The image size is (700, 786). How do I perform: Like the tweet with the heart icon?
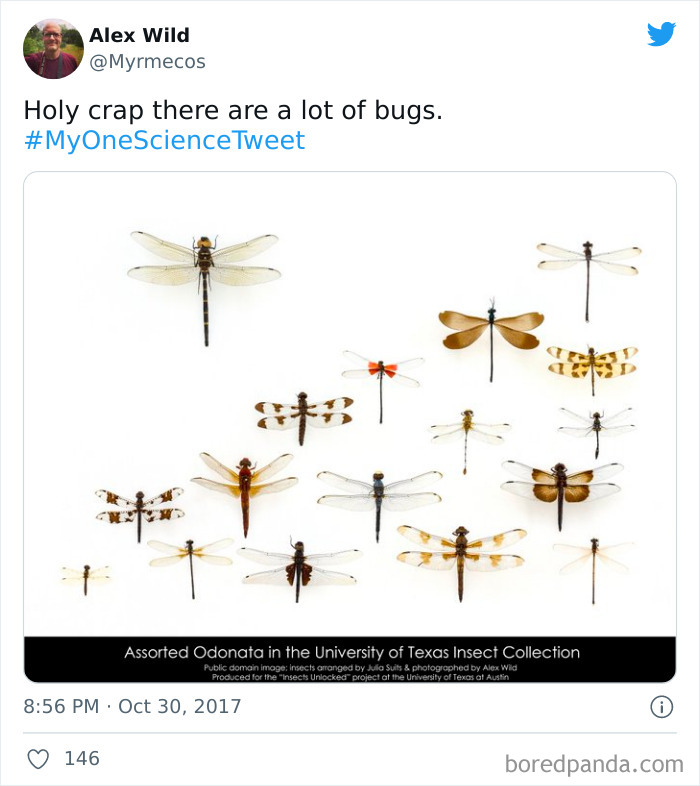pos(38,759)
